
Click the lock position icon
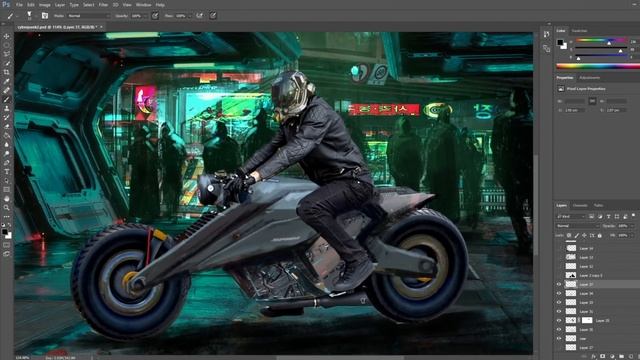coord(584,236)
